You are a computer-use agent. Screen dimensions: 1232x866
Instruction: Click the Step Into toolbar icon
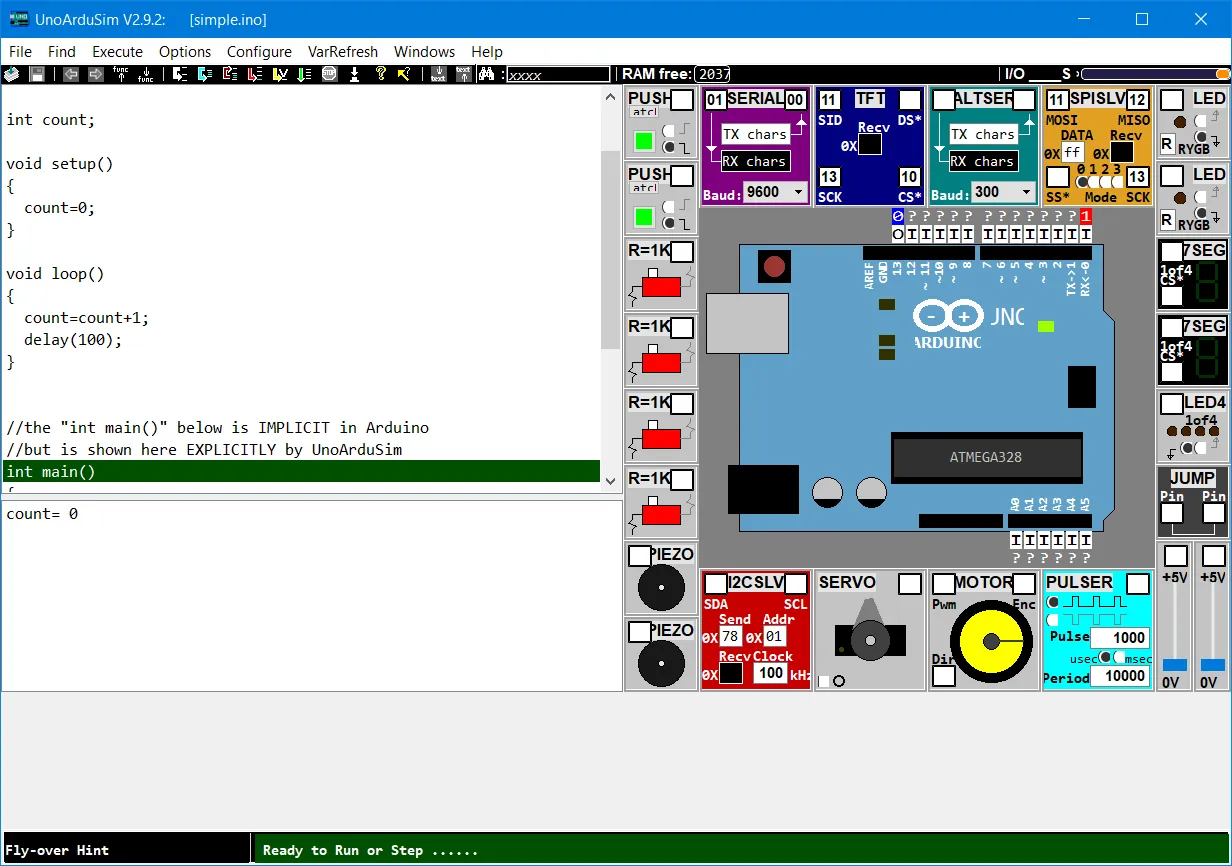tap(180, 74)
